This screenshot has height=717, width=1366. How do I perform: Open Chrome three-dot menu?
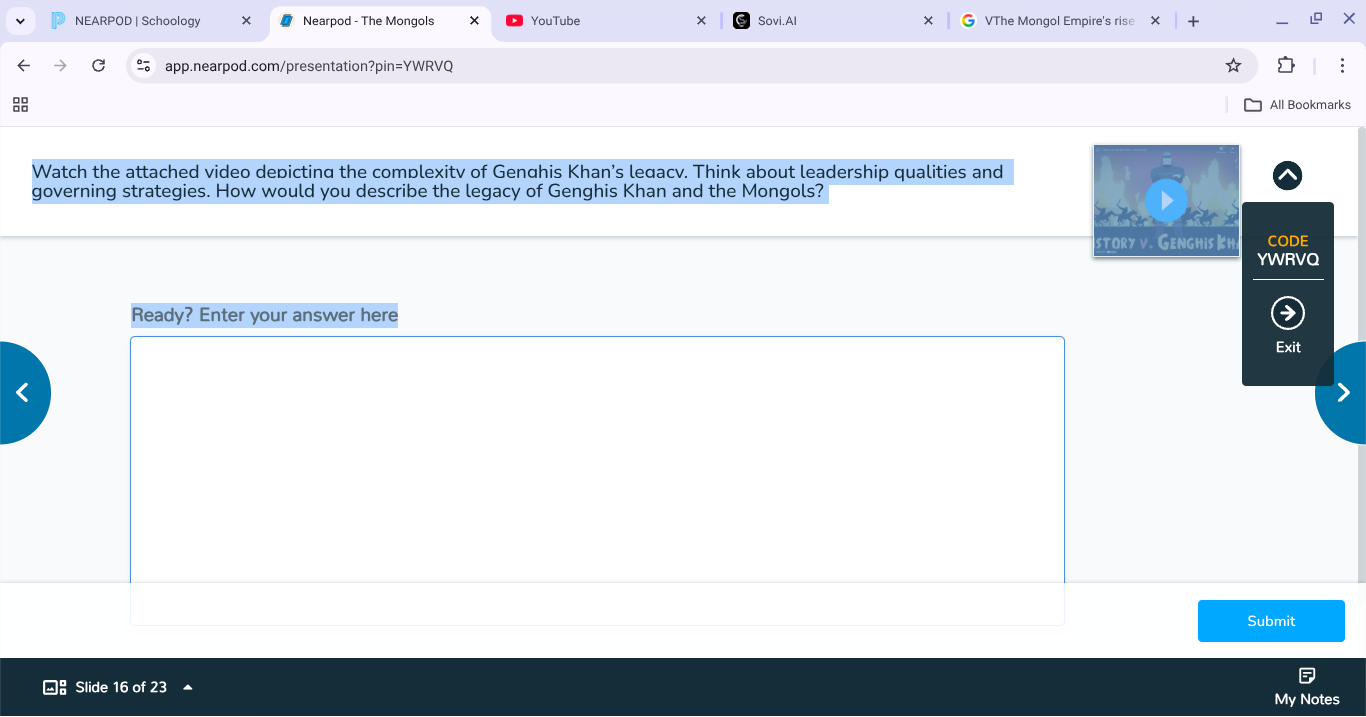(x=1342, y=66)
